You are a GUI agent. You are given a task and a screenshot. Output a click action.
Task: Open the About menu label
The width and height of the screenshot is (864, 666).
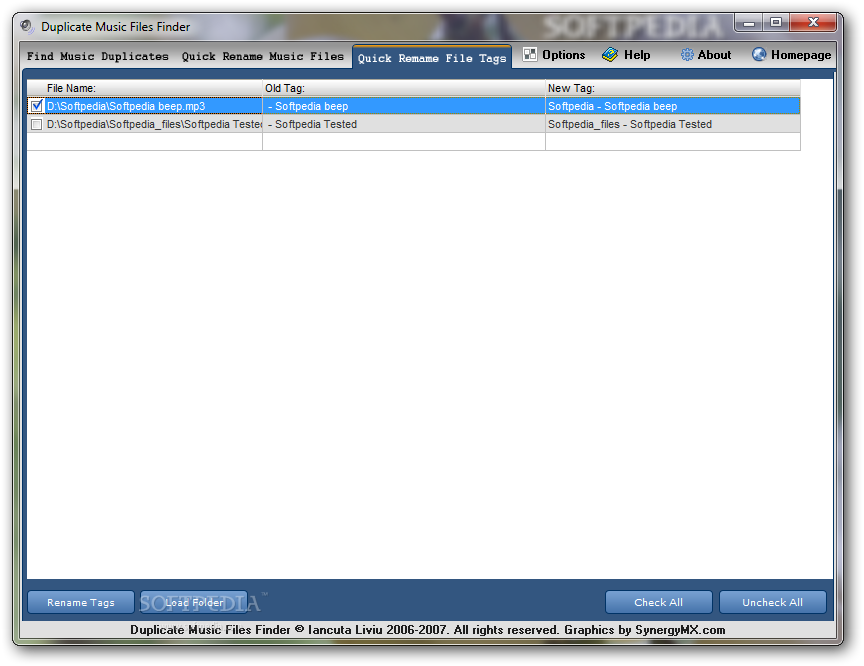pyautogui.click(x=714, y=55)
